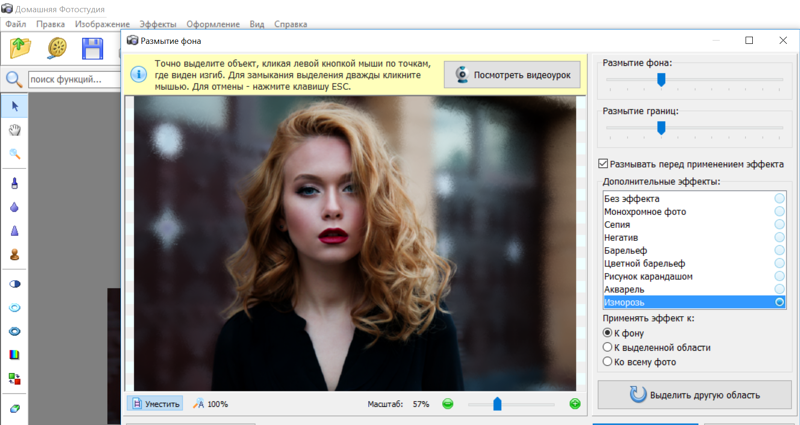This screenshot has height=425, width=800.
Task: Click the blue info icon in hint bar
Action: (138, 74)
